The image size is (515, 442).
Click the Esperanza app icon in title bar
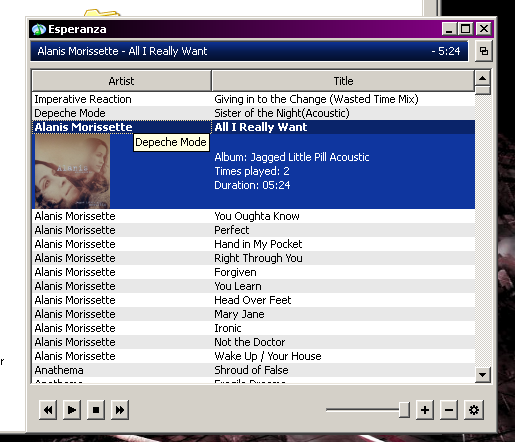click(39, 29)
